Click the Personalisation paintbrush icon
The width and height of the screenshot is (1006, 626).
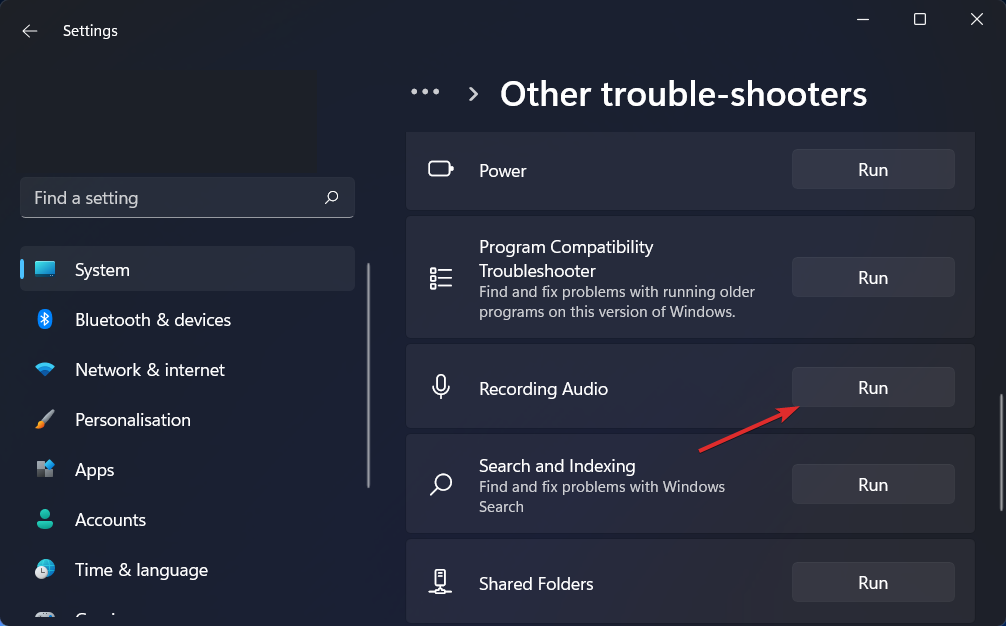pyautogui.click(x=45, y=420)
